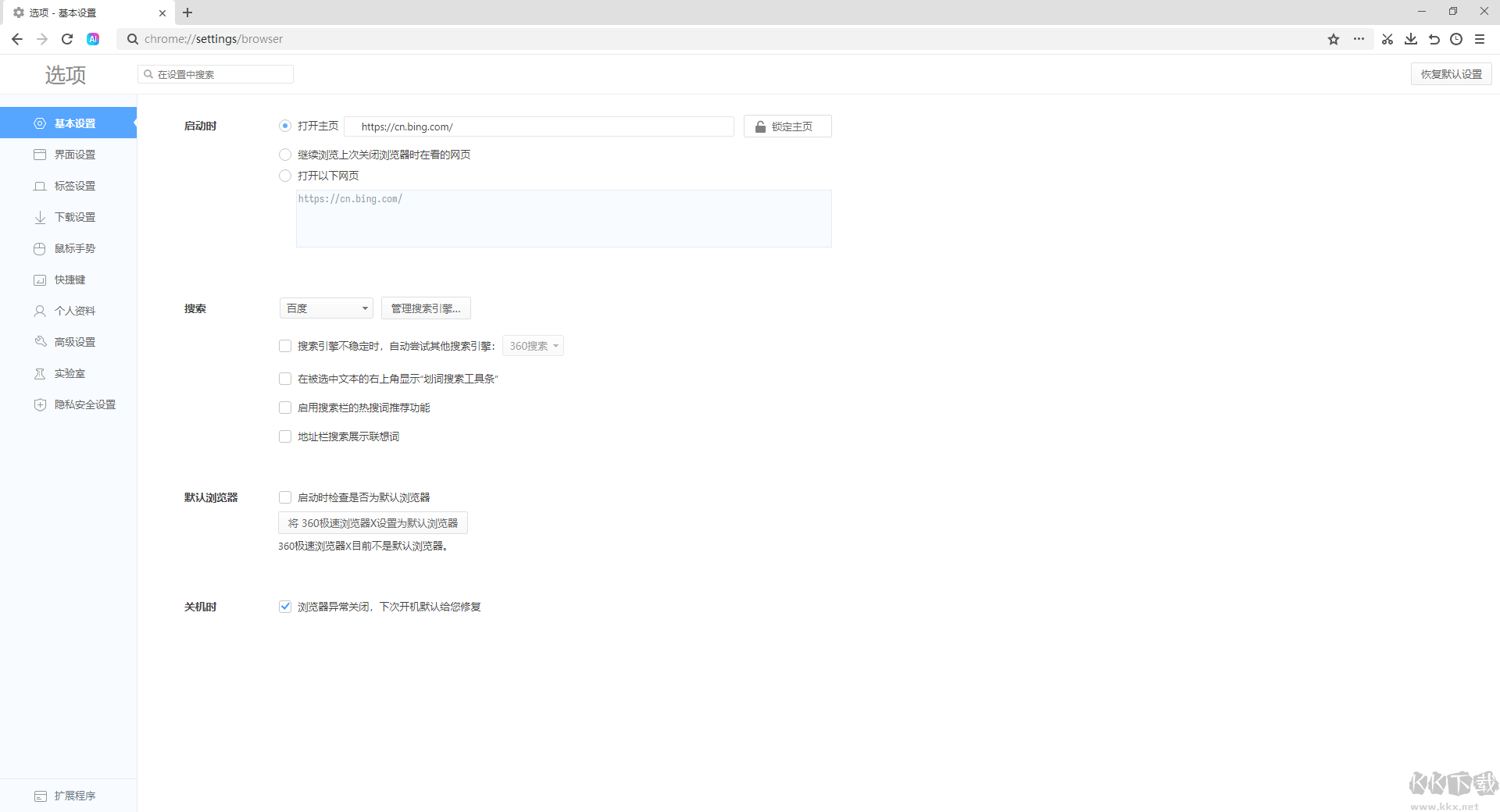Enable 启用搜索栏的热搜词推荐功能 checkbox
Viewport: 1500px width, 812px height.
point(285,408)
